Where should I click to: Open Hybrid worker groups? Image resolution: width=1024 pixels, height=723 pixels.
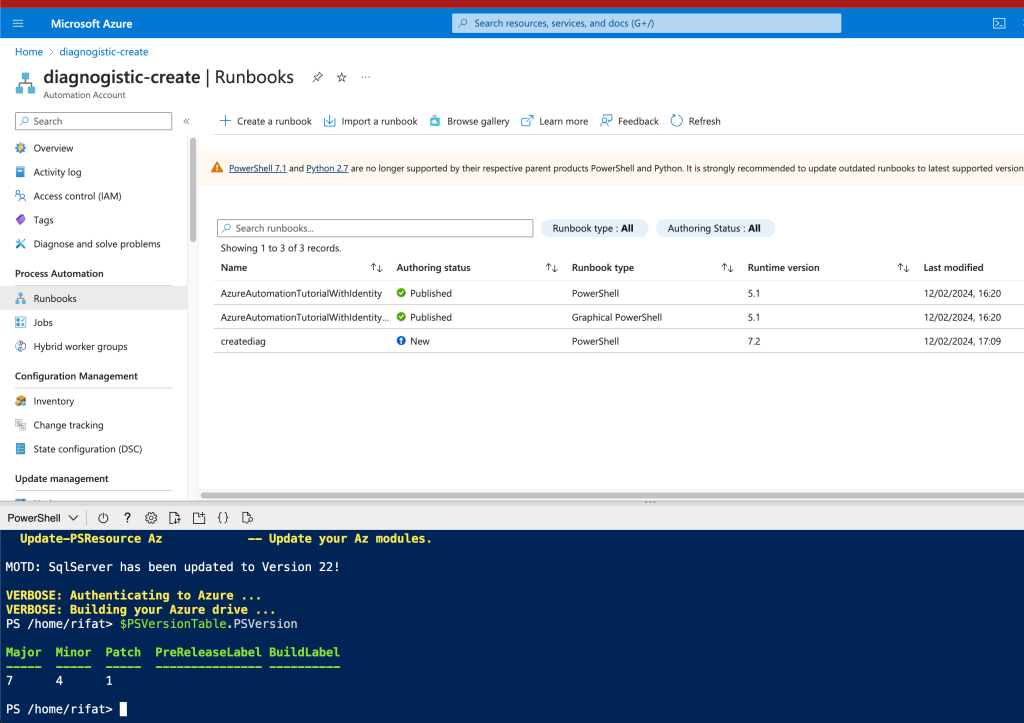pos(80,347)
